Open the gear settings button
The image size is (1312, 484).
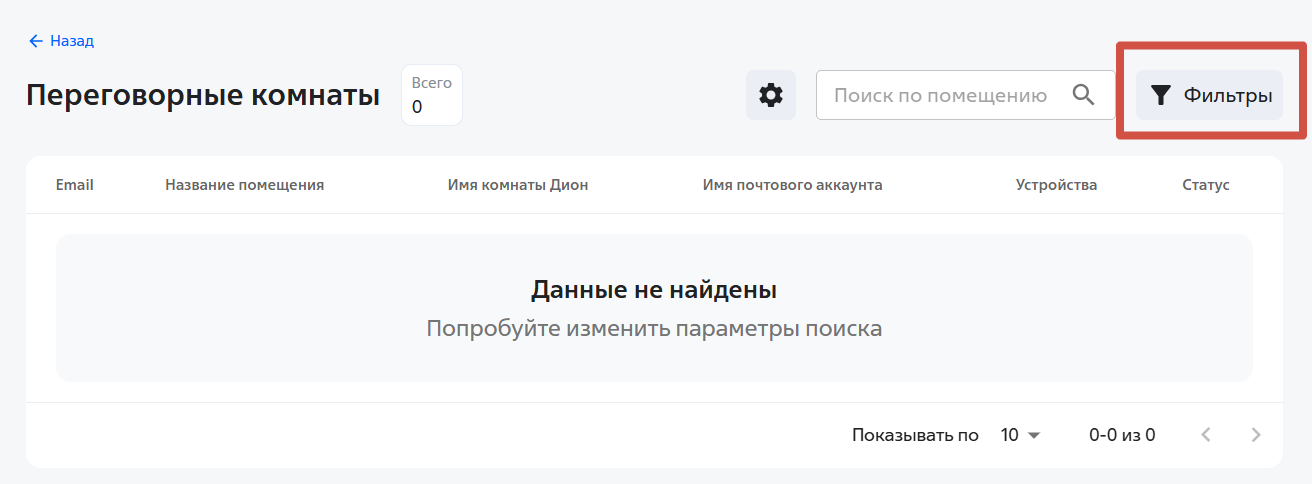click(x=771, y=95)
